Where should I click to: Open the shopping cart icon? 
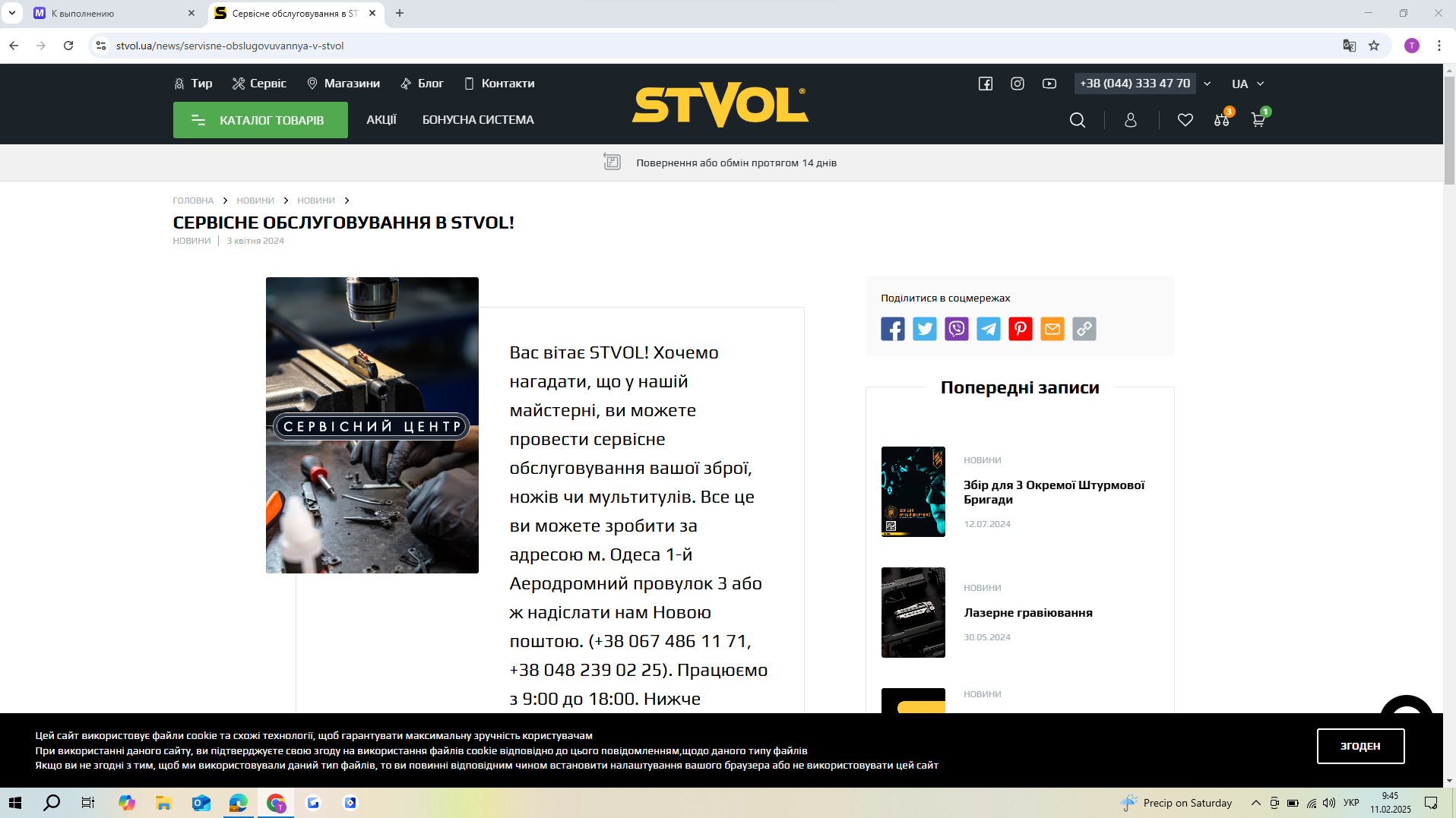click(1258, 119)
